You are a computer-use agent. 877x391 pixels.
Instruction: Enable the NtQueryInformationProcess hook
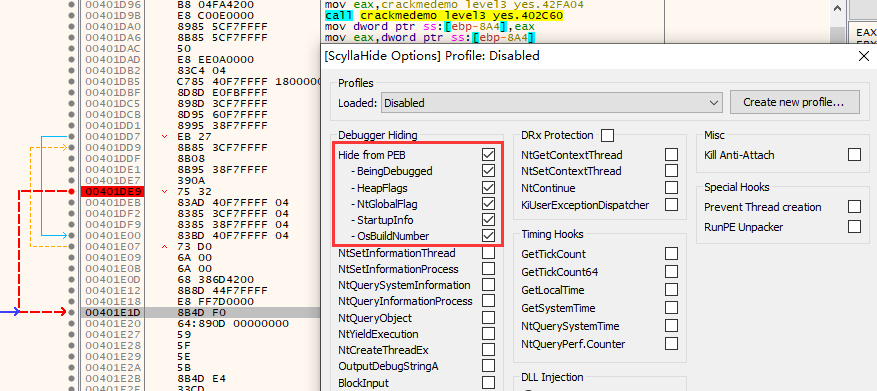[x=488, y=301]
